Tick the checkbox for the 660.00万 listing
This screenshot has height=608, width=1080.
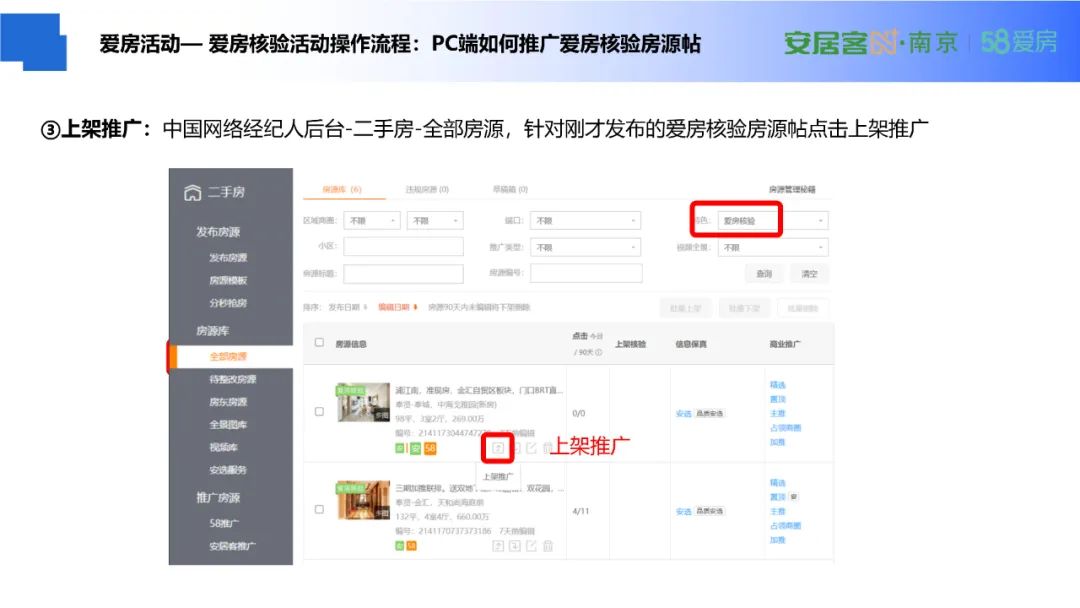(319, 510)
